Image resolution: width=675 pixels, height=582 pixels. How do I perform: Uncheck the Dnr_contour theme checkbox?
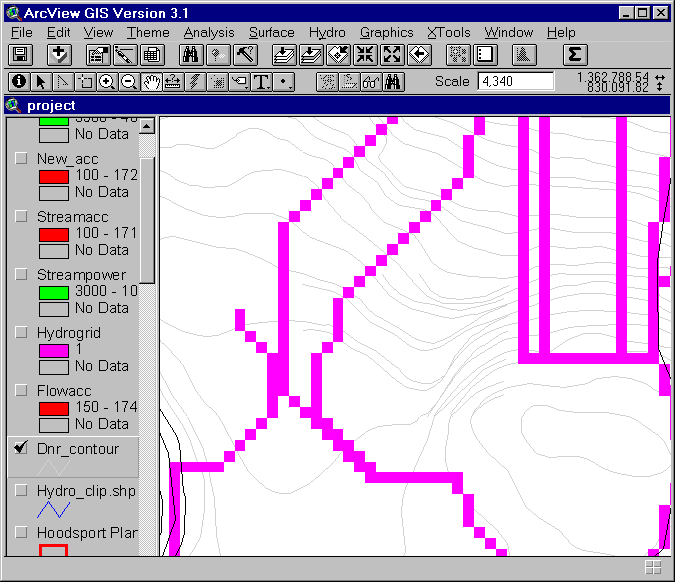[21, 448]
